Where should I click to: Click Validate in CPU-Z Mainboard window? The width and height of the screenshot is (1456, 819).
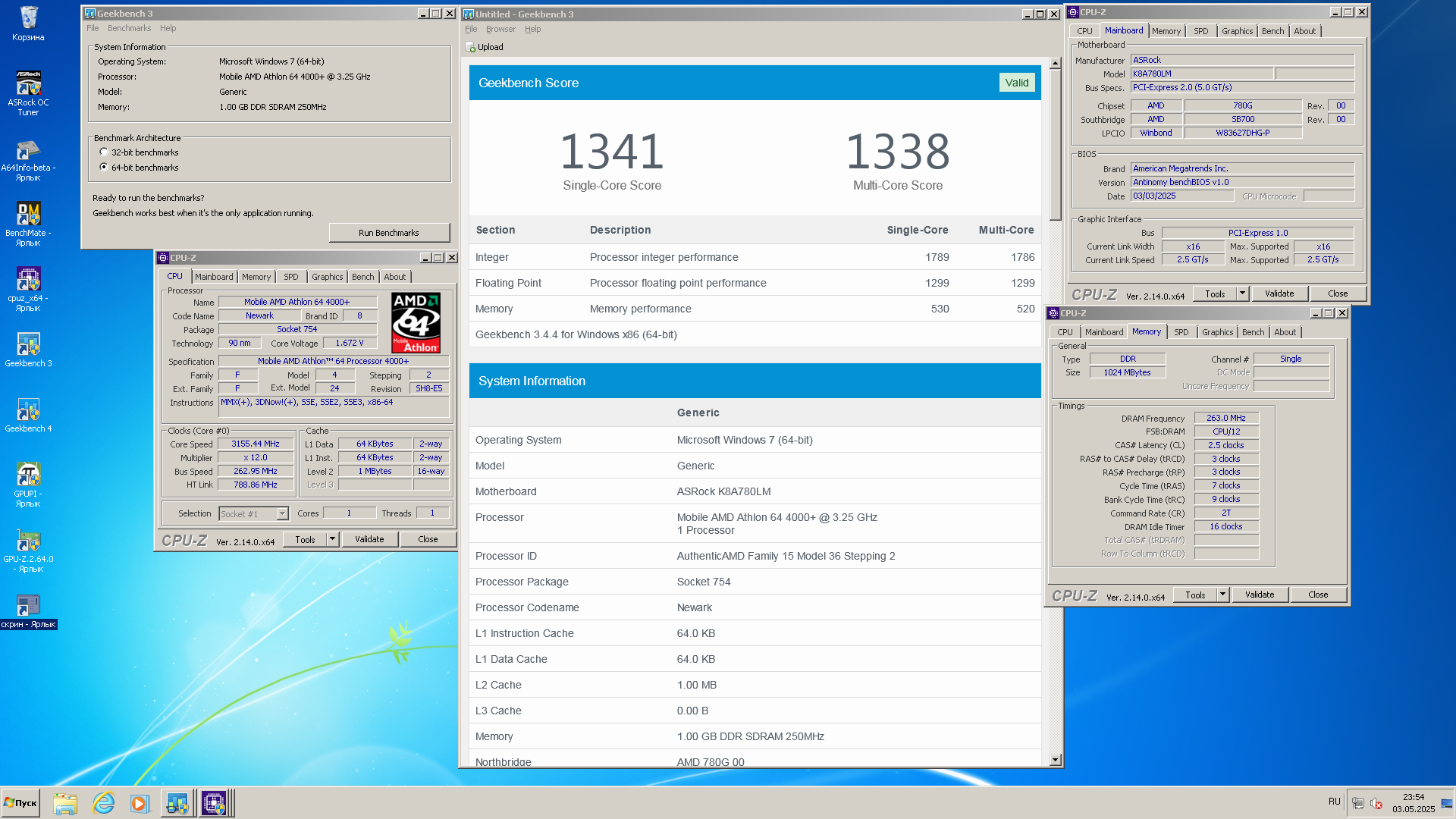(x=1279, y=293)
